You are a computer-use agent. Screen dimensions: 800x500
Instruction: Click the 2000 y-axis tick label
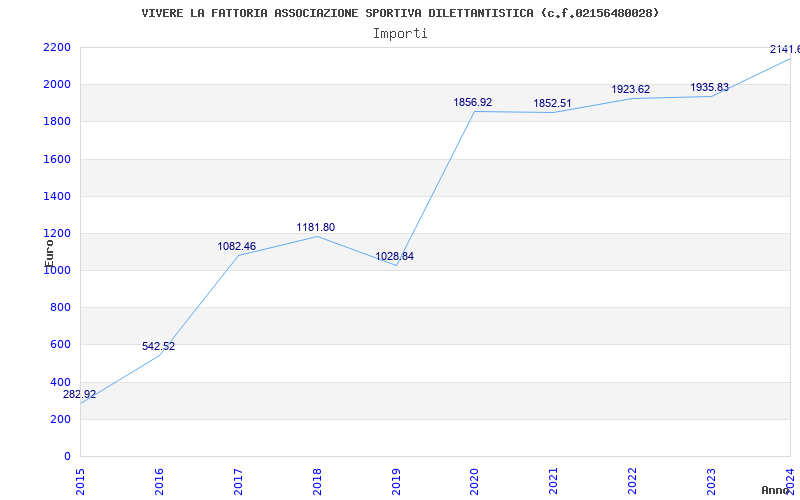coord(57,85)
